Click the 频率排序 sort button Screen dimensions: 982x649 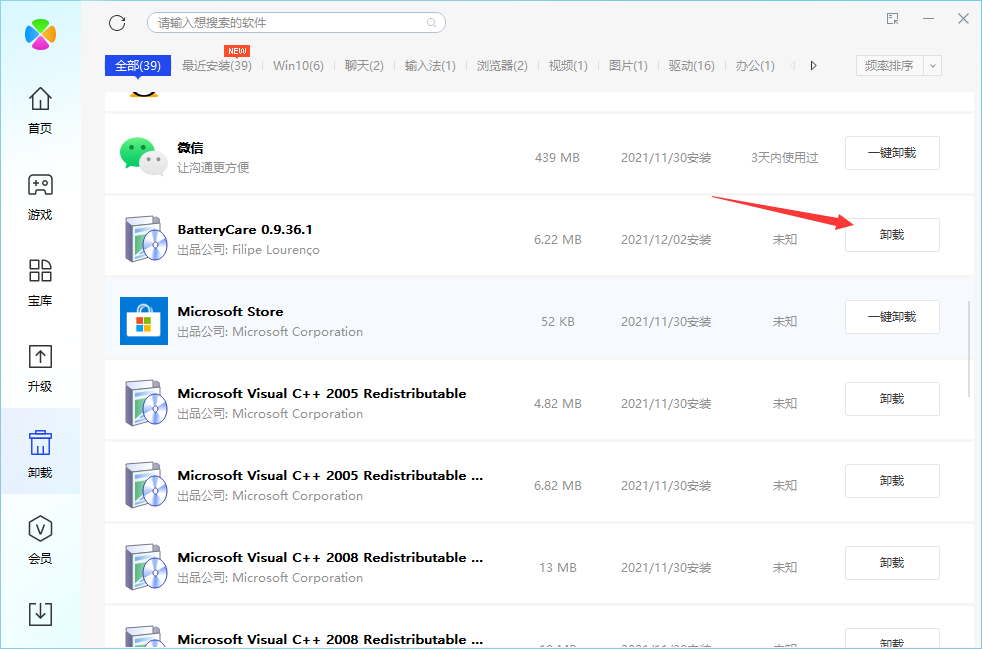(x=889, y=66)
